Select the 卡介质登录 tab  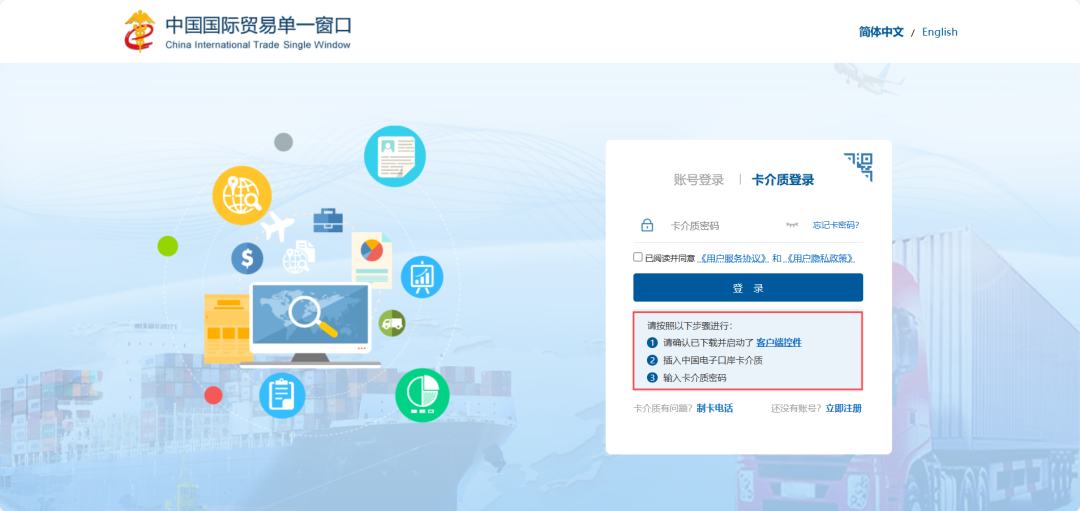[783, 180]
